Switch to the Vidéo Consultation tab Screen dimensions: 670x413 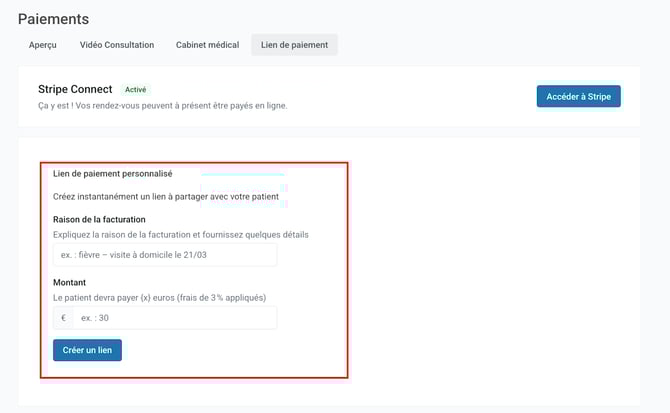point(116,45)
